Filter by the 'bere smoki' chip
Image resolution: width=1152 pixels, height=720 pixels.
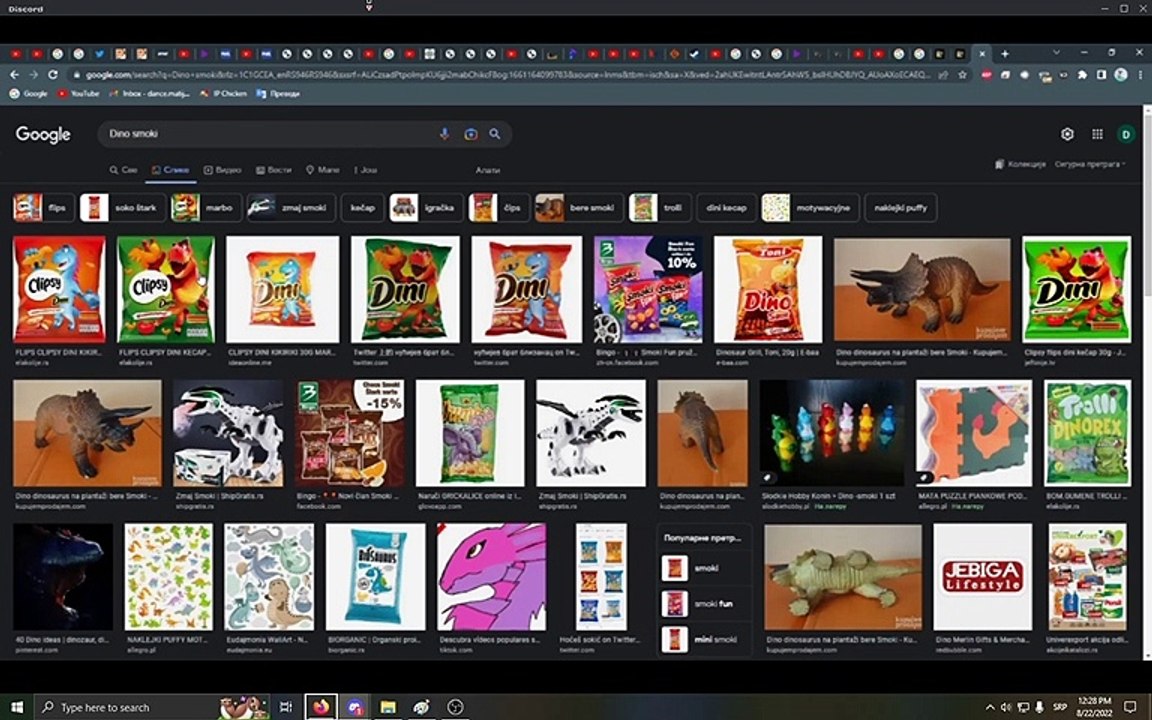tap(579, 208)
